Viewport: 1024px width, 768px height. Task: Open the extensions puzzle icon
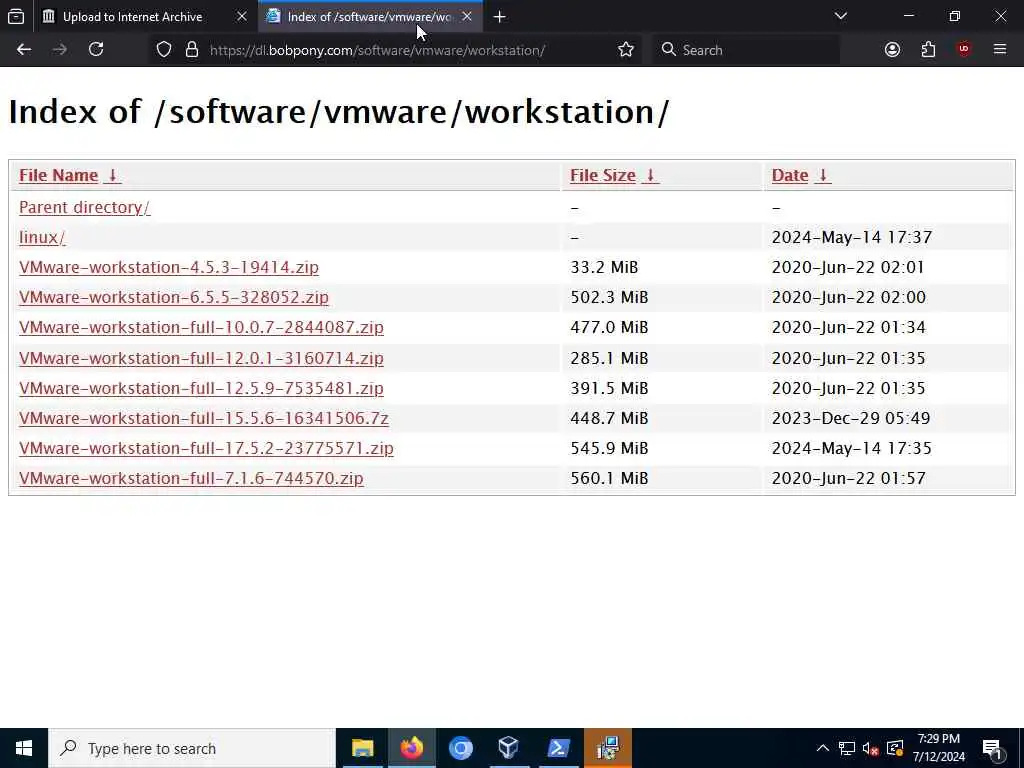[x=928, y=50]
